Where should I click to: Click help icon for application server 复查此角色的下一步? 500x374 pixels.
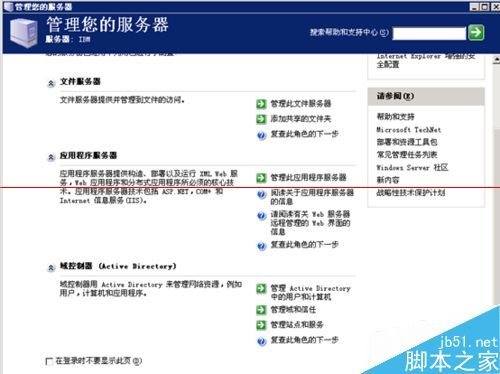tap(261, 246)
